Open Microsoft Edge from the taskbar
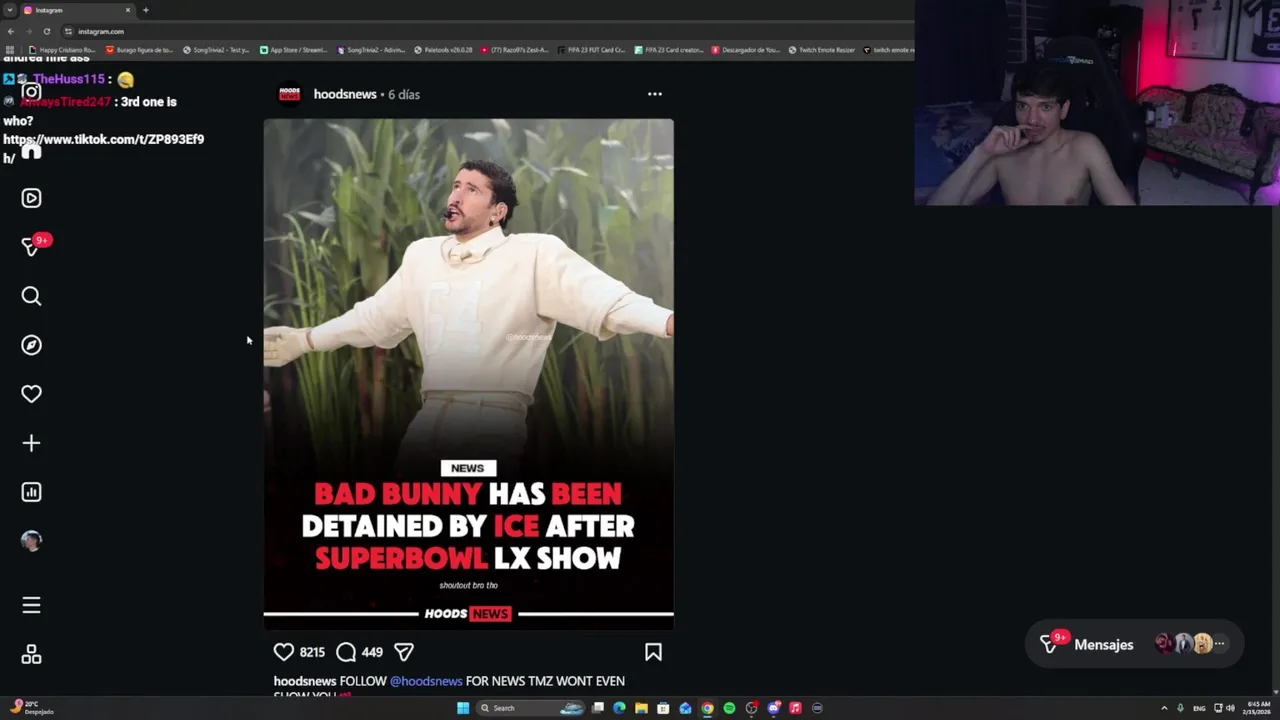Viewport: 1280px width, 720px height. point(619,708)
